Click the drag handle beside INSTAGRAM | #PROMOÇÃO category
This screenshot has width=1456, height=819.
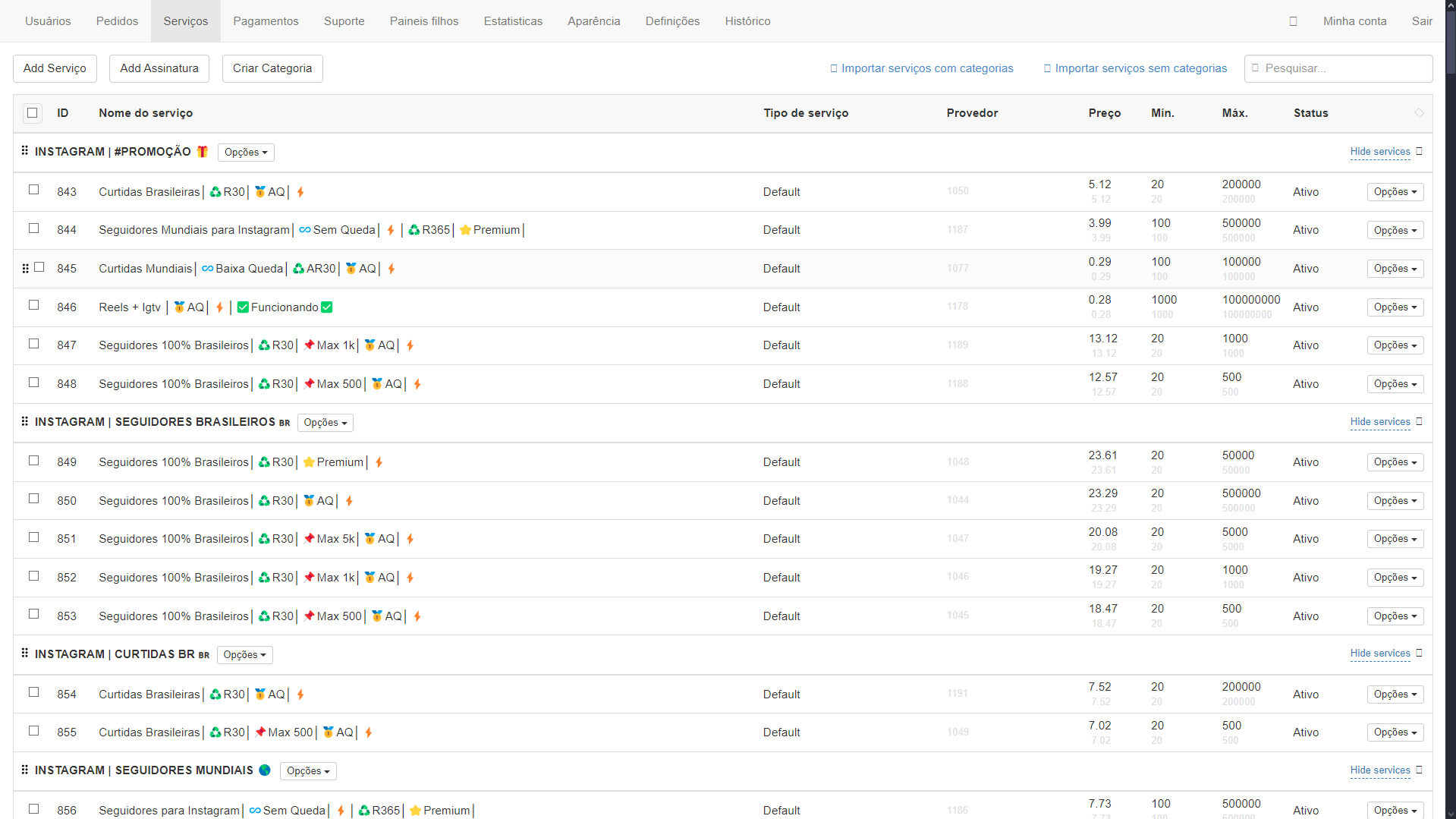coord(25,151)
